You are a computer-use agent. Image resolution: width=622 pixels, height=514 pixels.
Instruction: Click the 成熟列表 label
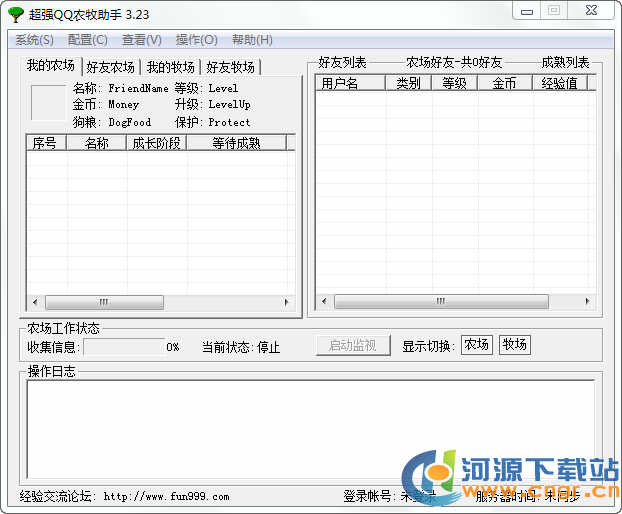pos(566,62)
